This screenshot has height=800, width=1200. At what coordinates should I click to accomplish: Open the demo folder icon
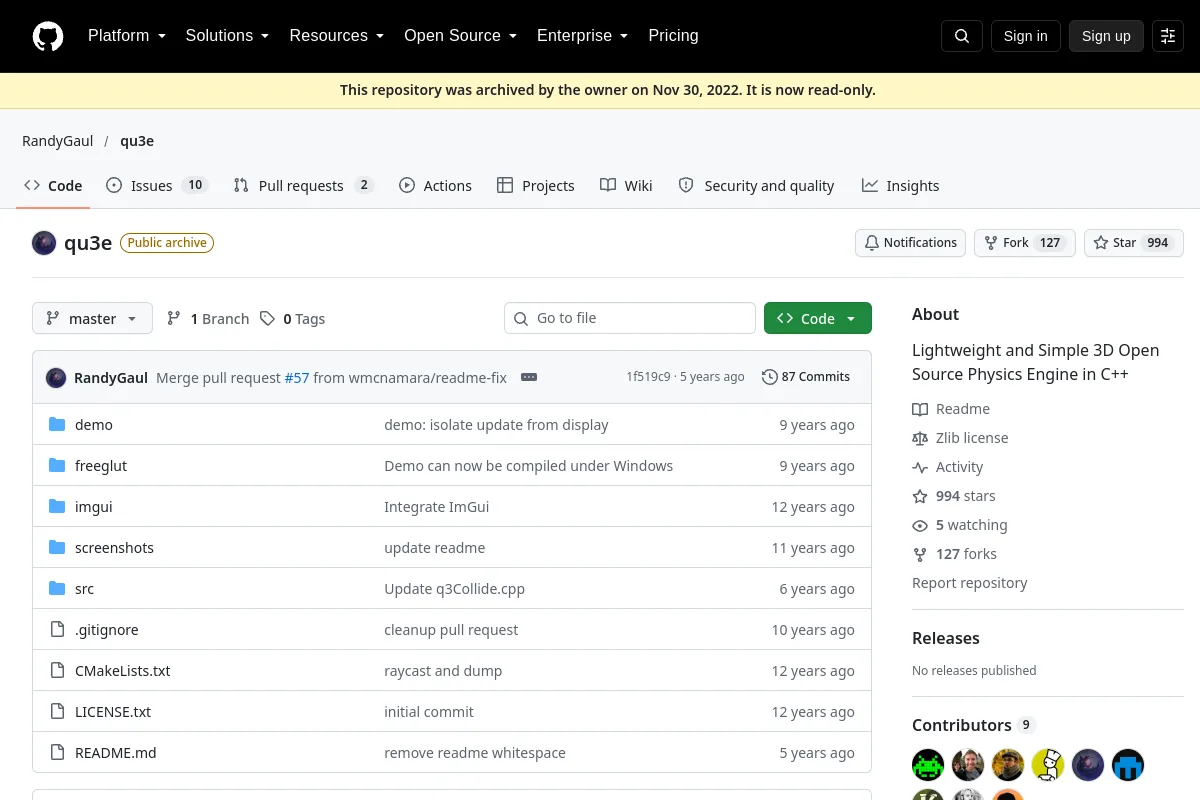point(57,425)
